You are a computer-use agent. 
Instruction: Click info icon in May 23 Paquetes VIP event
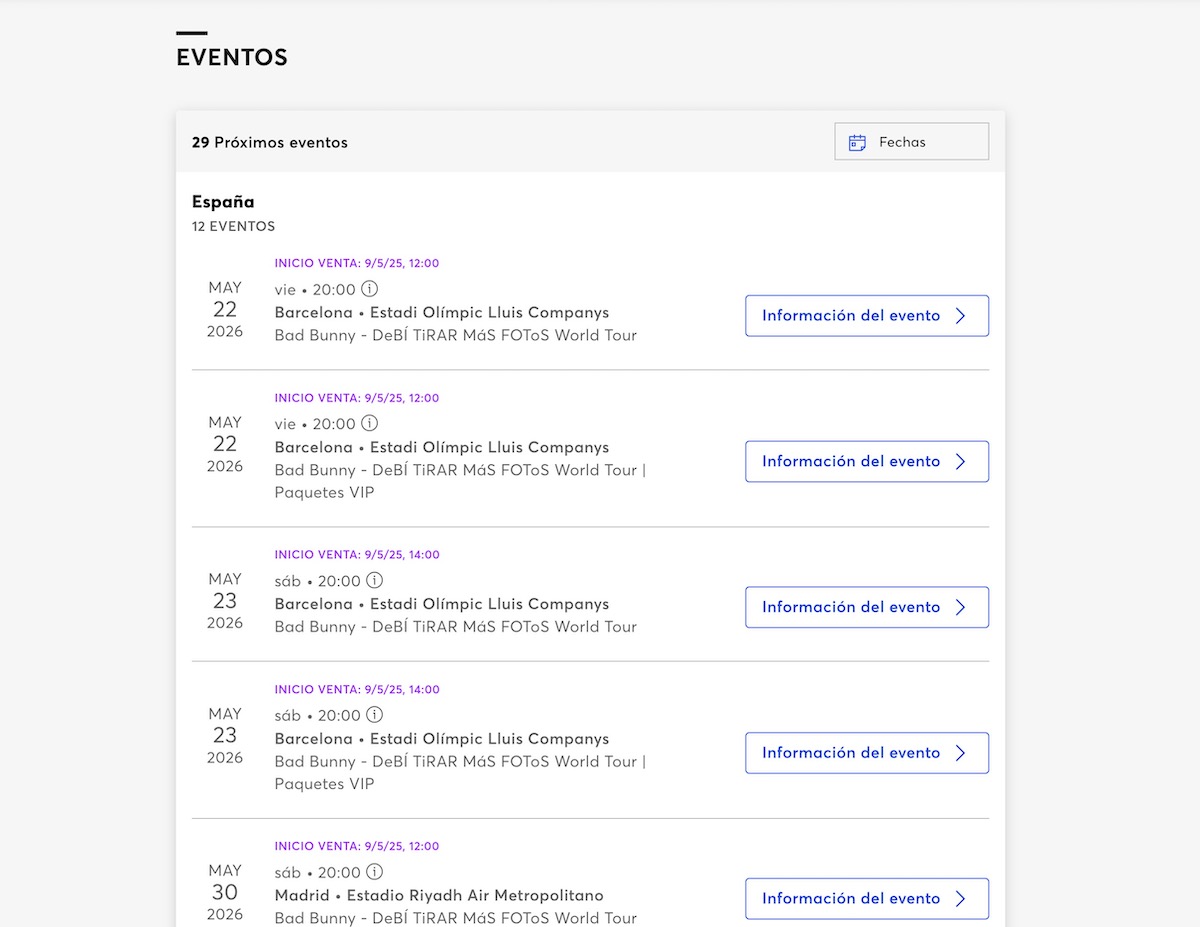(x=374, y=715)
